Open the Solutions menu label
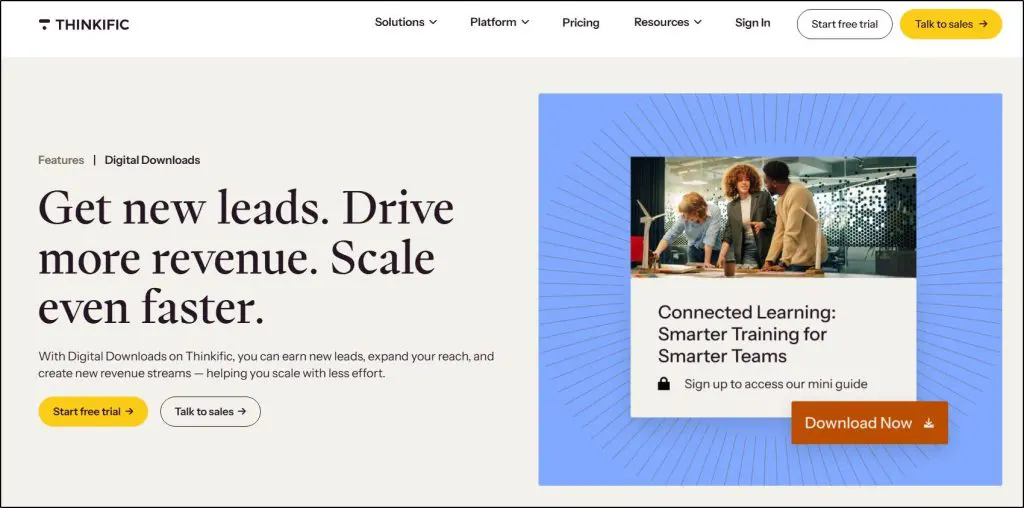 [x=399, y=23]
